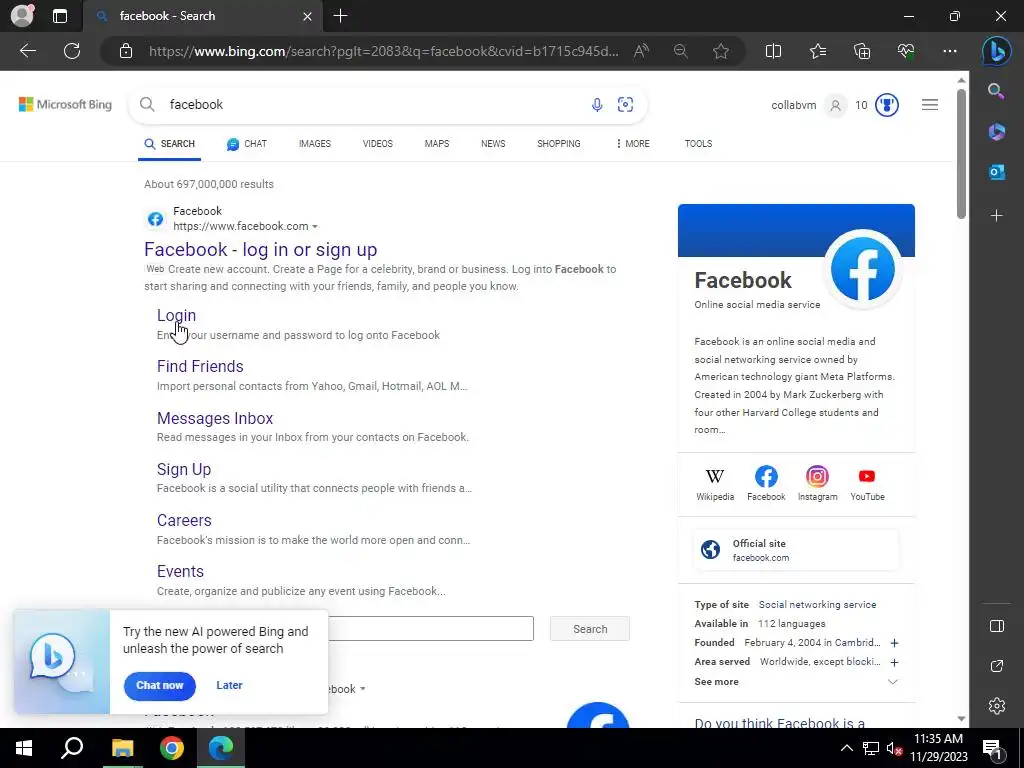Open the Find Friends link
The width and height of the screenshot is (1024, 768).
(200, 366)
